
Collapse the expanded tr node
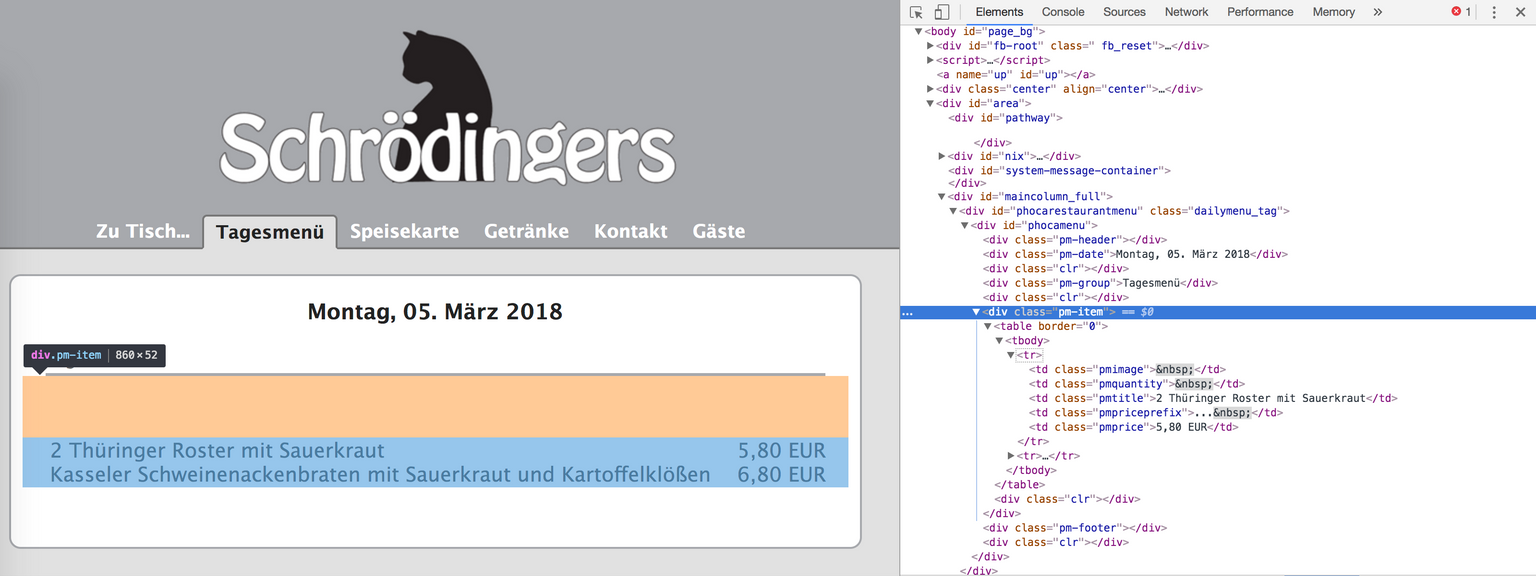point(1011,355)
